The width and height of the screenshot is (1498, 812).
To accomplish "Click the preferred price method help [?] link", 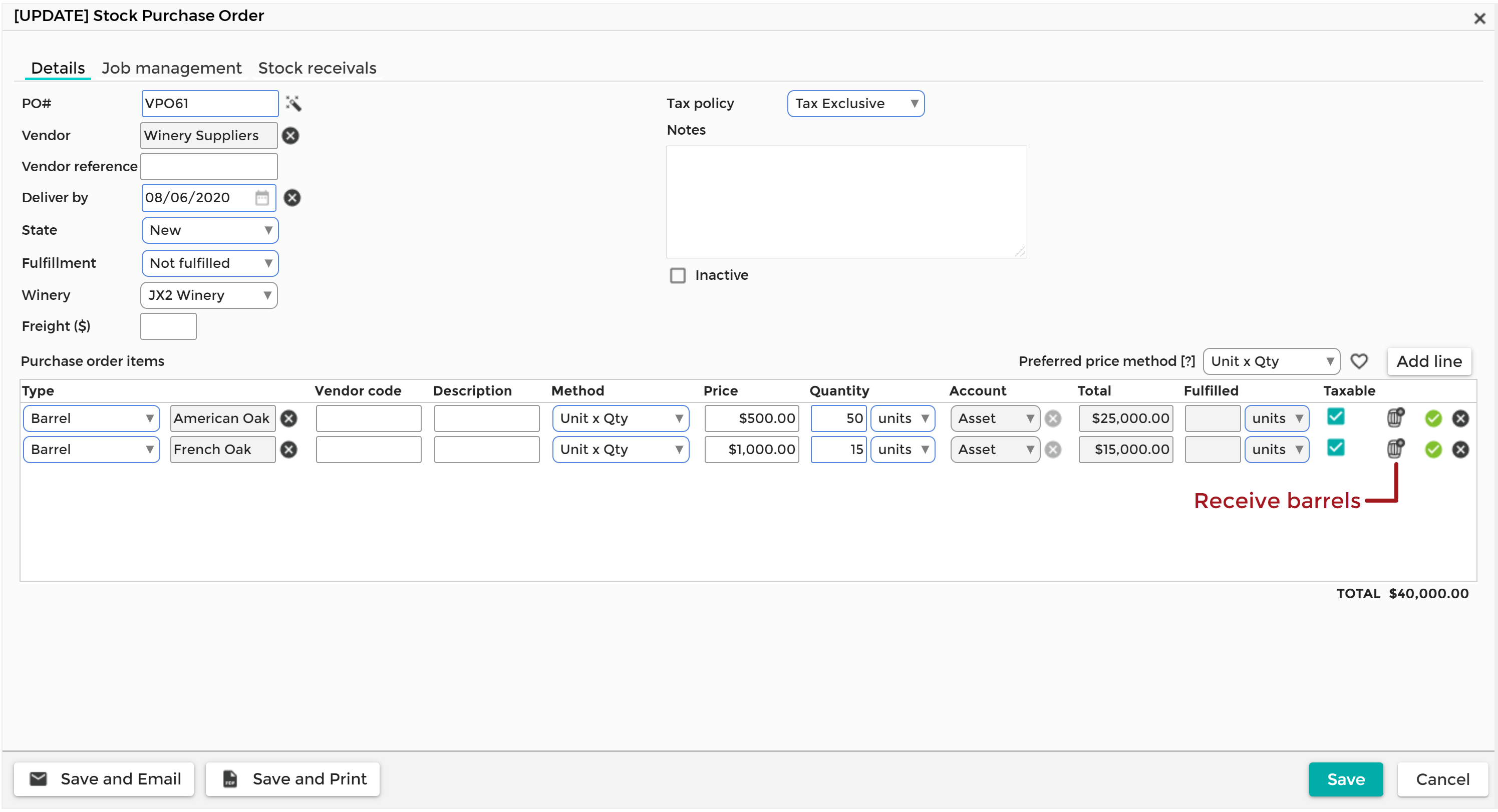I will pyautogui.click(x=1187, y=361).
